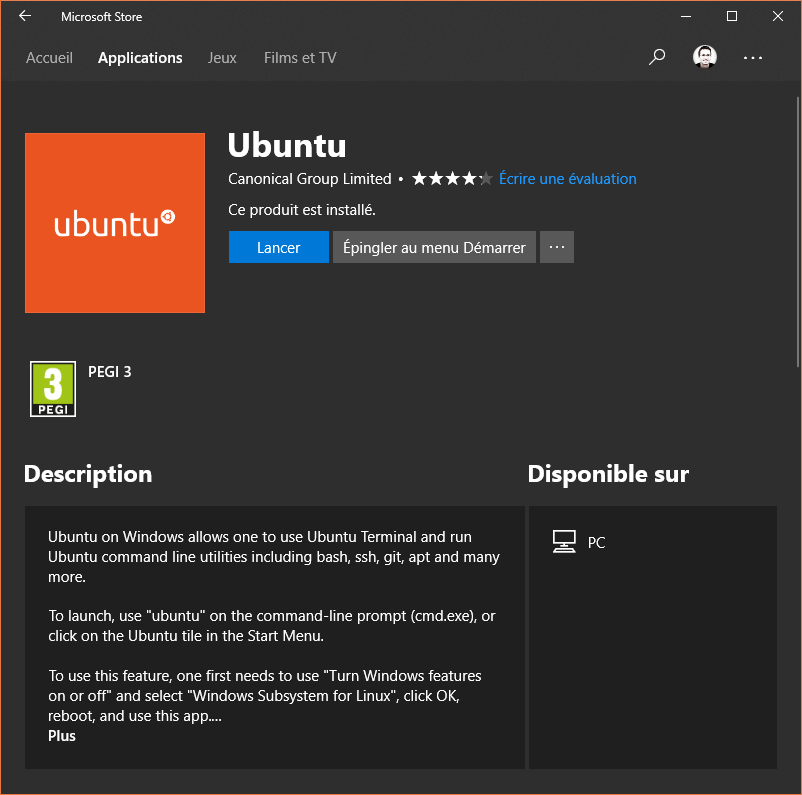Click the user profile avatar
This screenshot has width=802, height=795.
click(705, 57)
